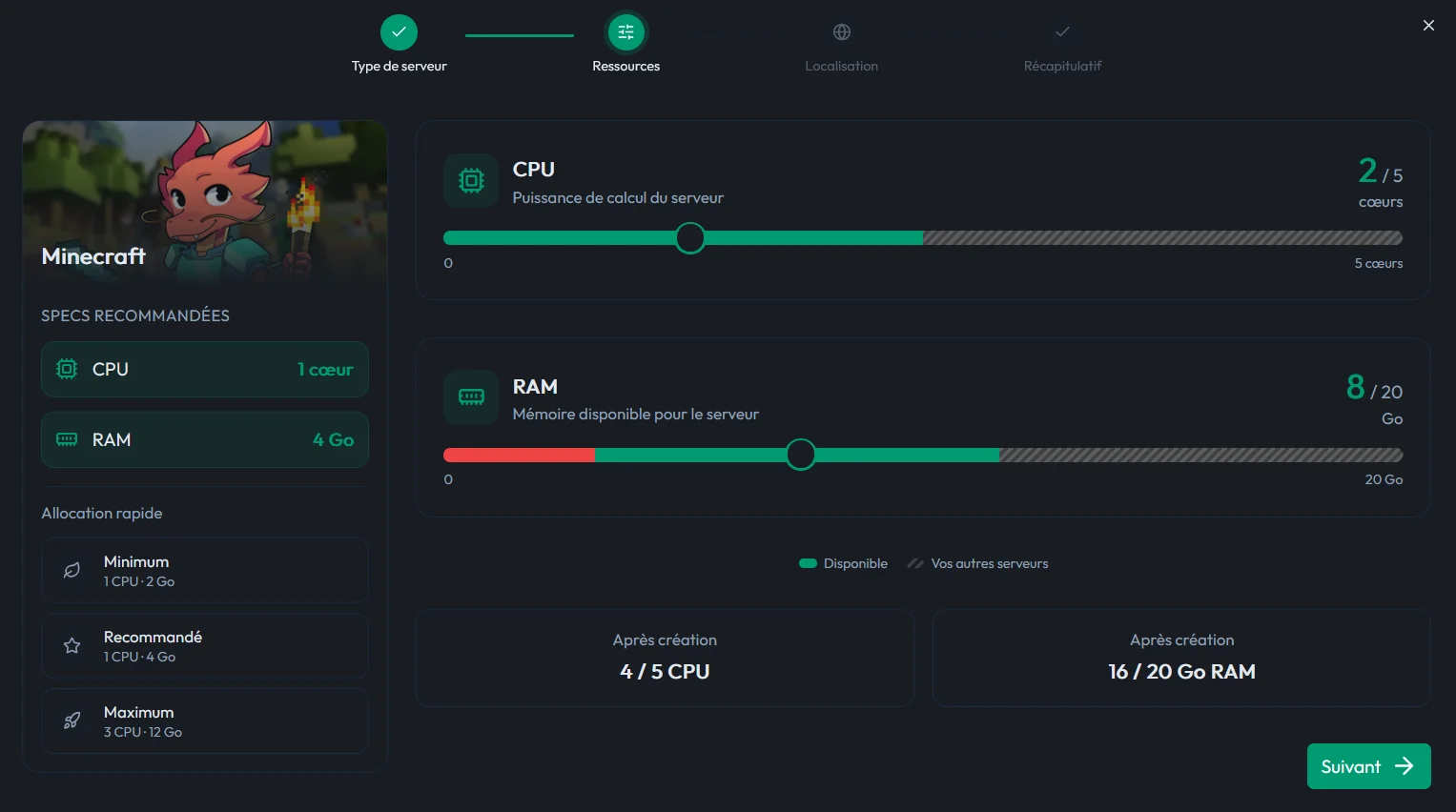Click the recommended RAM 4 Go row
Viewport: 1456px width, 812px height.
click(x=205, y=439)
